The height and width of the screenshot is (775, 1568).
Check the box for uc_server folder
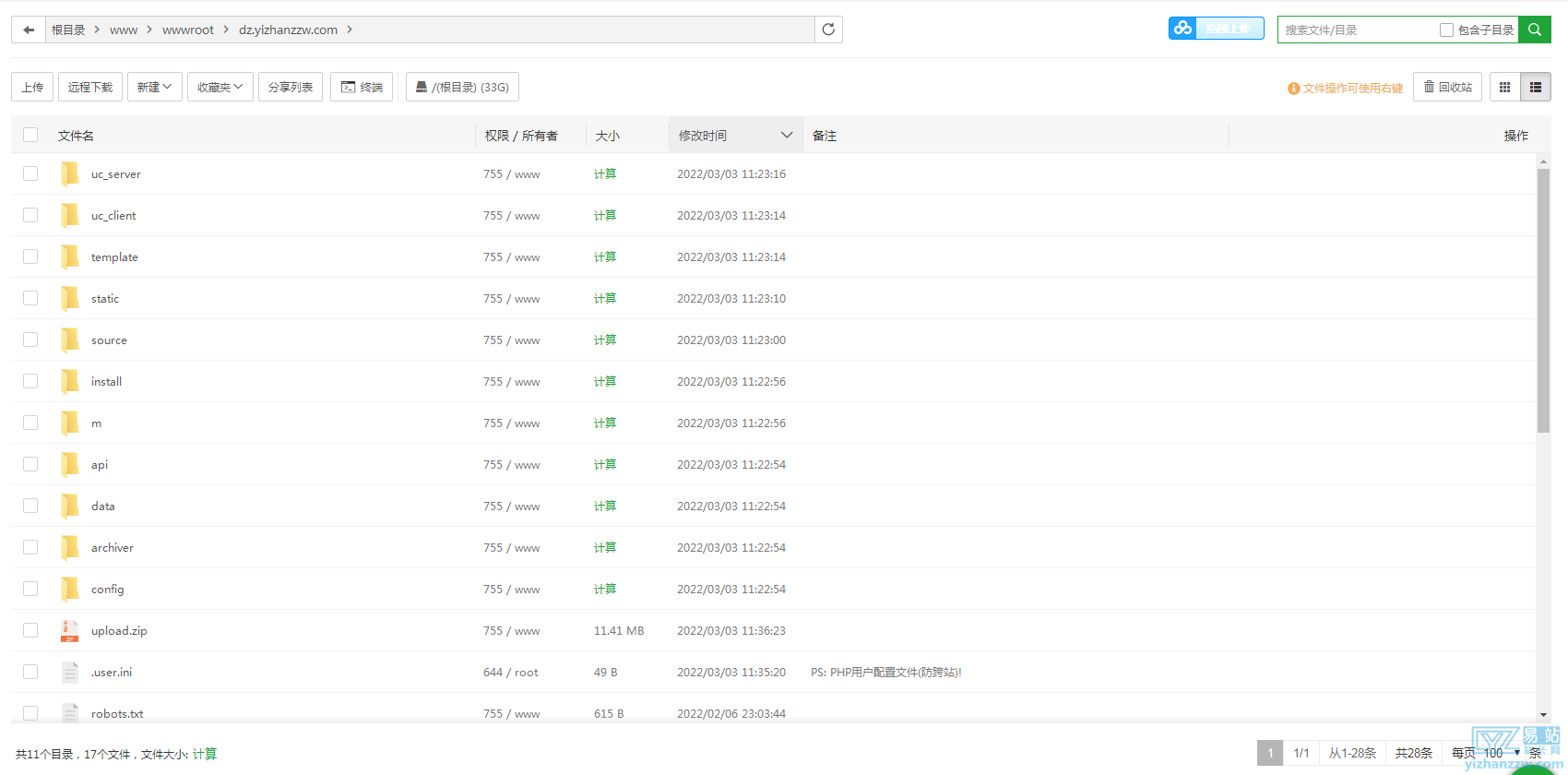click(30, 173)
